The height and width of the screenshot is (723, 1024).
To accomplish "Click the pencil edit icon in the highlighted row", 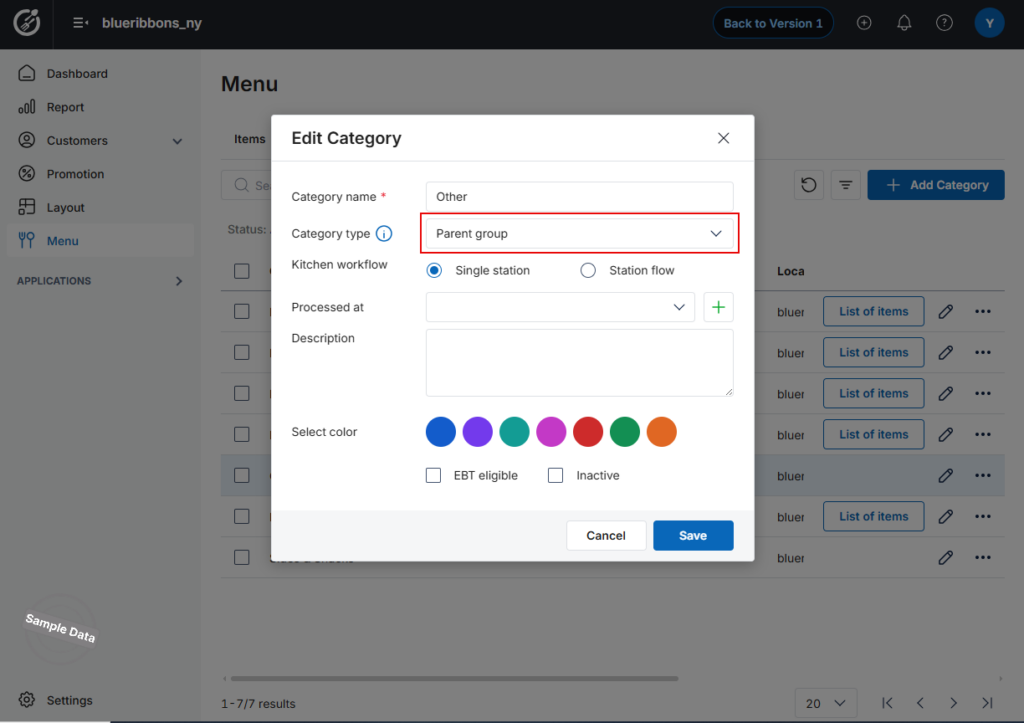I will pyautogui.click(x=946, y=475).
